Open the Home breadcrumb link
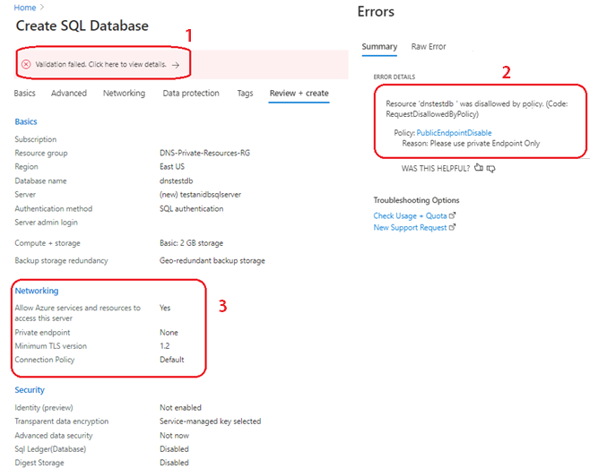 tap(25, 8)
